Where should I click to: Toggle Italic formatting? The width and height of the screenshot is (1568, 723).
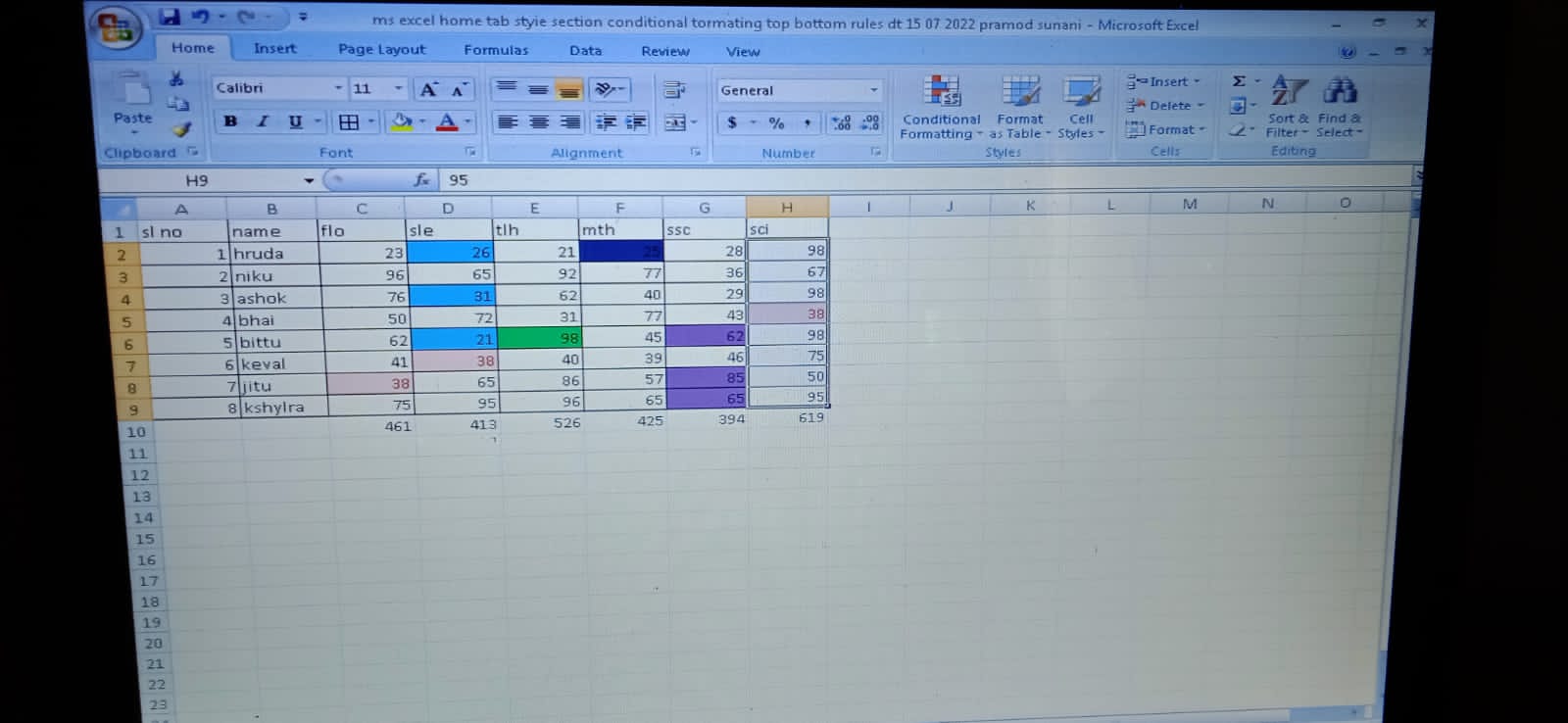pos(263,121)
